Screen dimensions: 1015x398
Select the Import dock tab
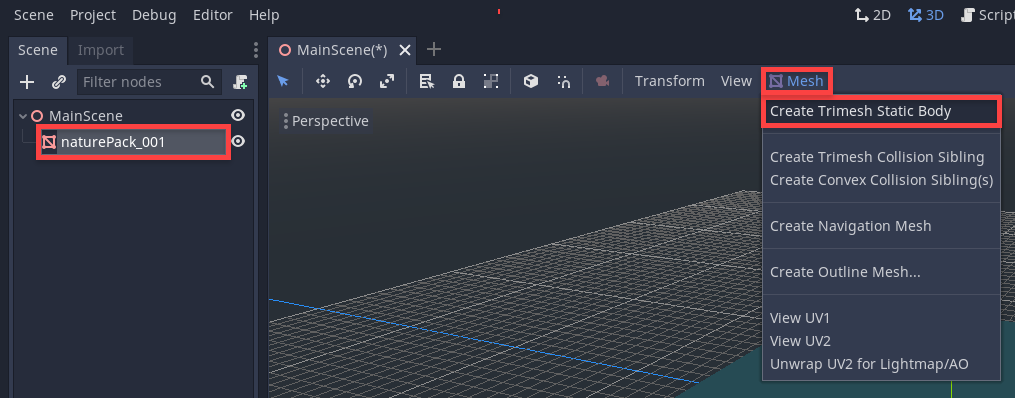click(100, 50)
